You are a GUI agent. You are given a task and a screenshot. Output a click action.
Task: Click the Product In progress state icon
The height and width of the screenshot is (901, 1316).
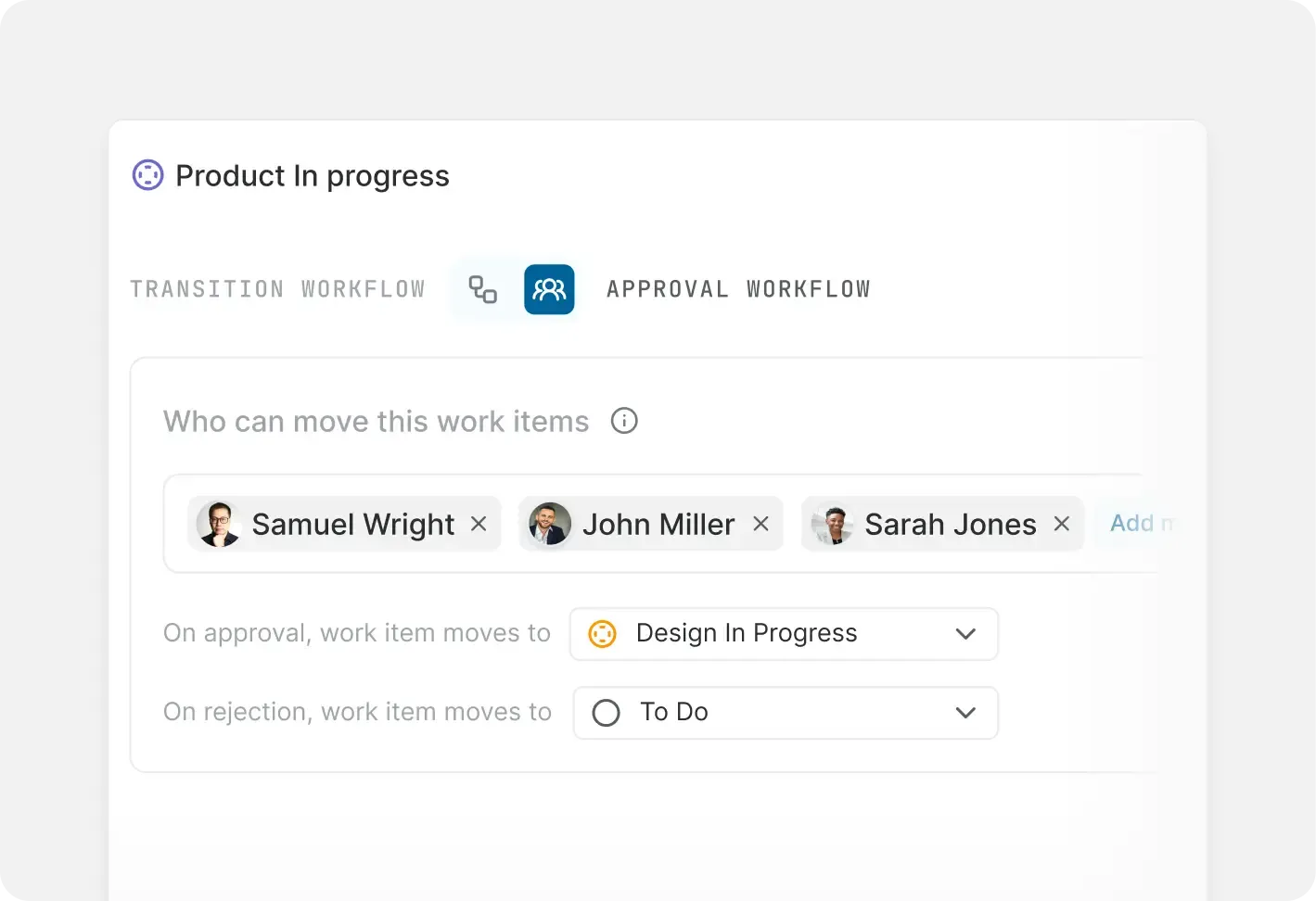[148, 175]
